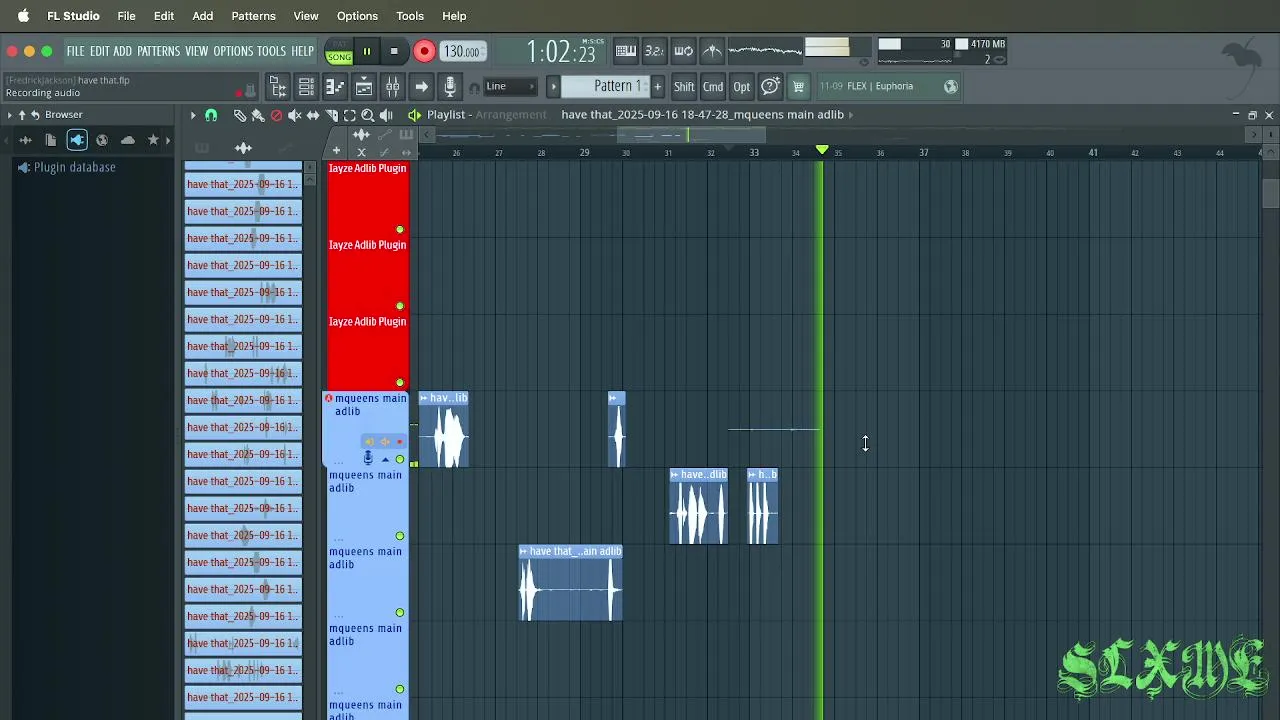Toggle mute LED on mqueens main adlib track
Image resolution: width=1280 pixels, height=720 pixels.
point(400,460)
